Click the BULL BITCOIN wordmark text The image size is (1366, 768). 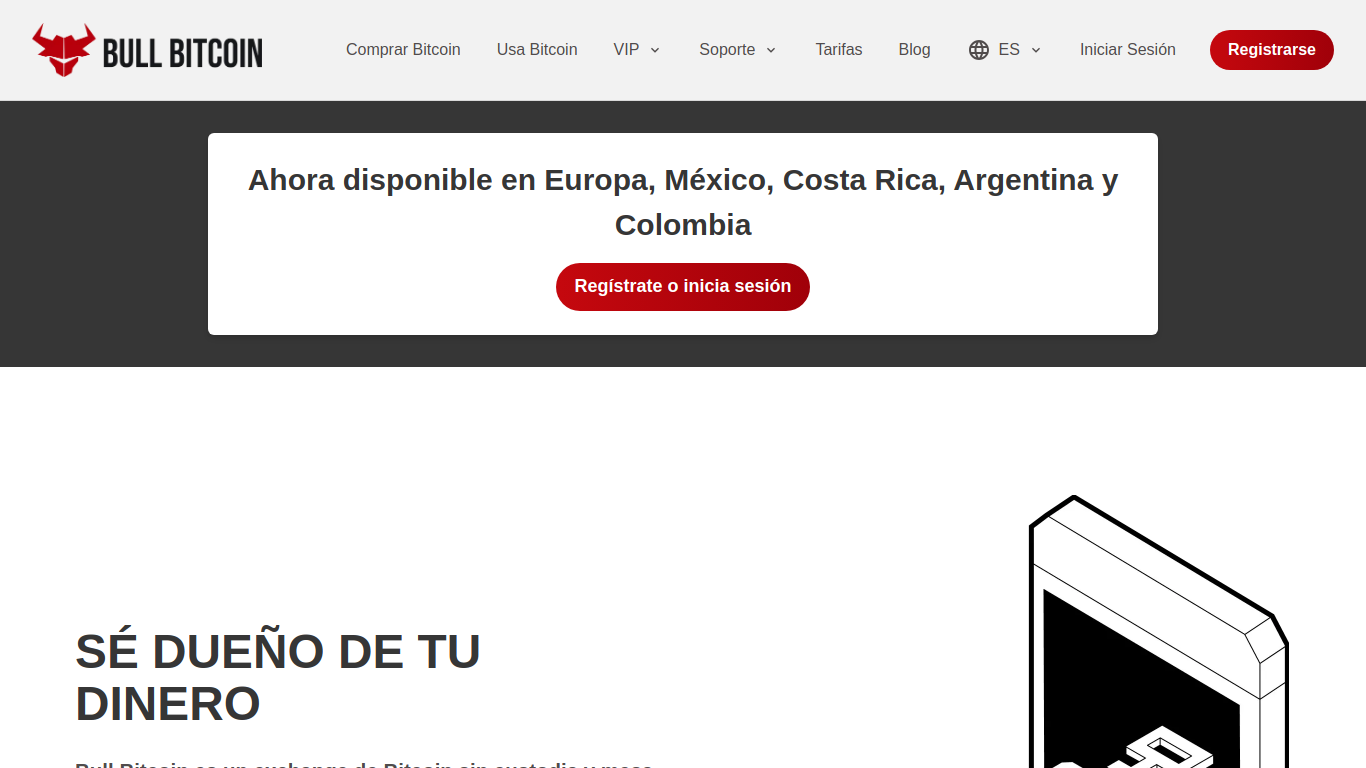(183, 53)
